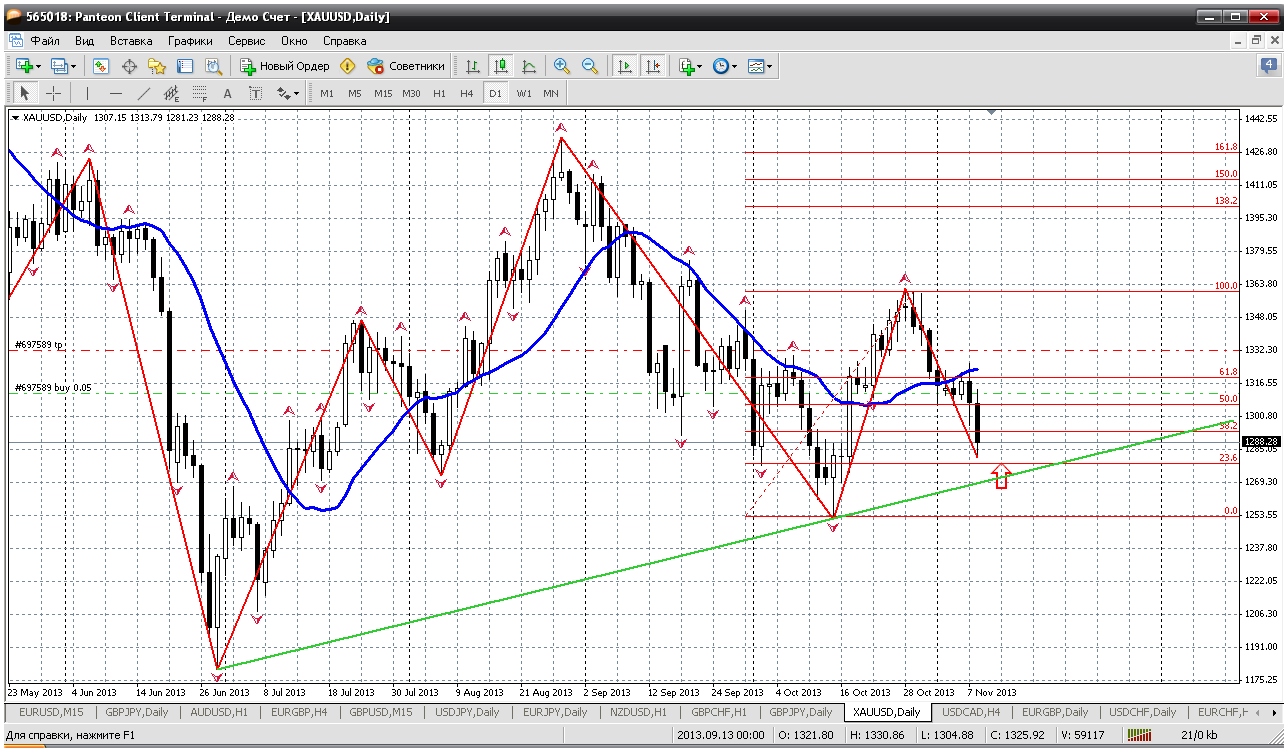Image resolution: width=1288 pixels, height=748 pixels.
Task: Launch the MetaEditor diamond icon
Action: click(x=347, y=66)
